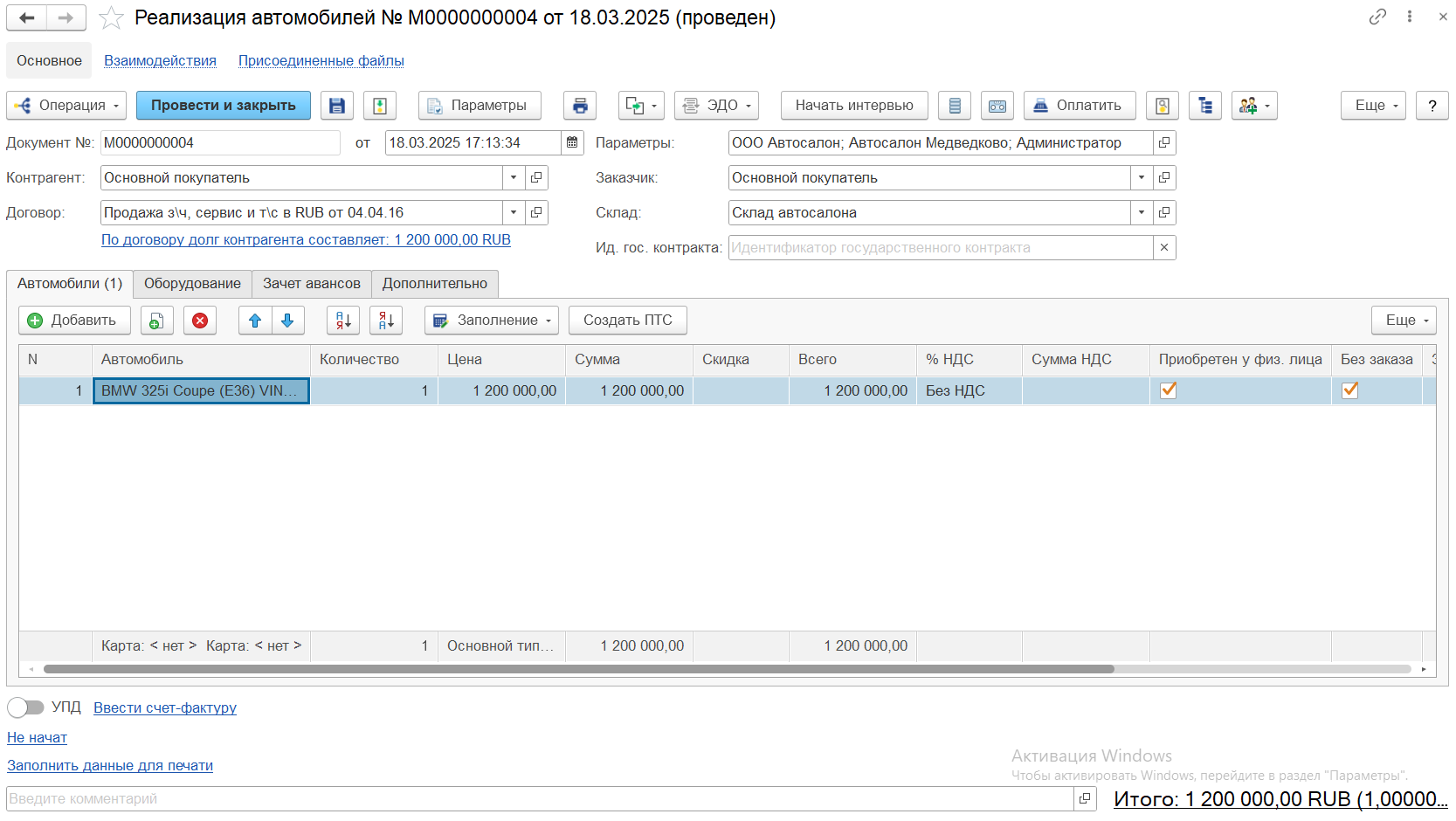
Task: Expand the Договор dropdown list
Action: click(x=514, y=212)
